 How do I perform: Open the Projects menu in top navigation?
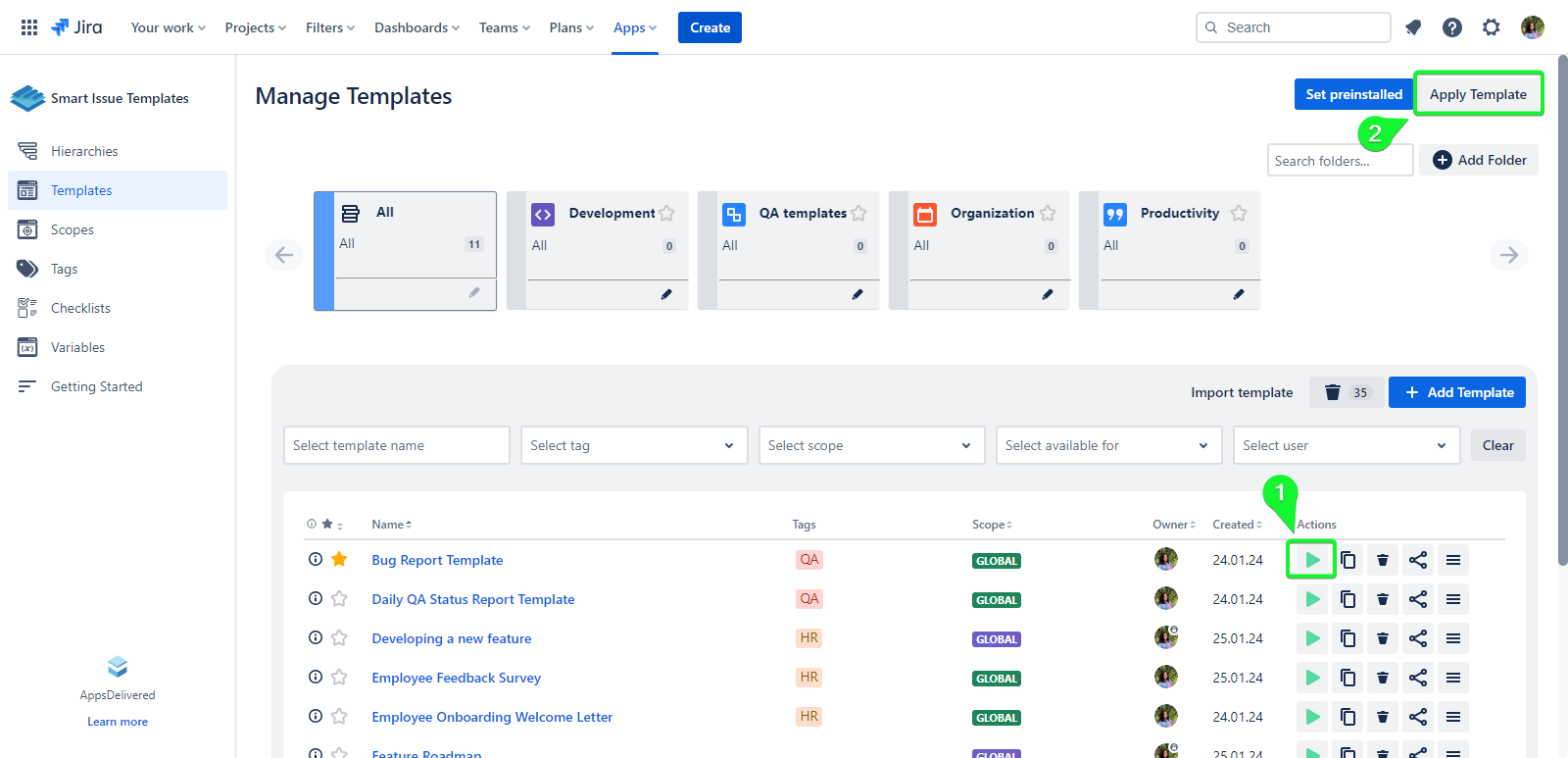pos(255,27)
